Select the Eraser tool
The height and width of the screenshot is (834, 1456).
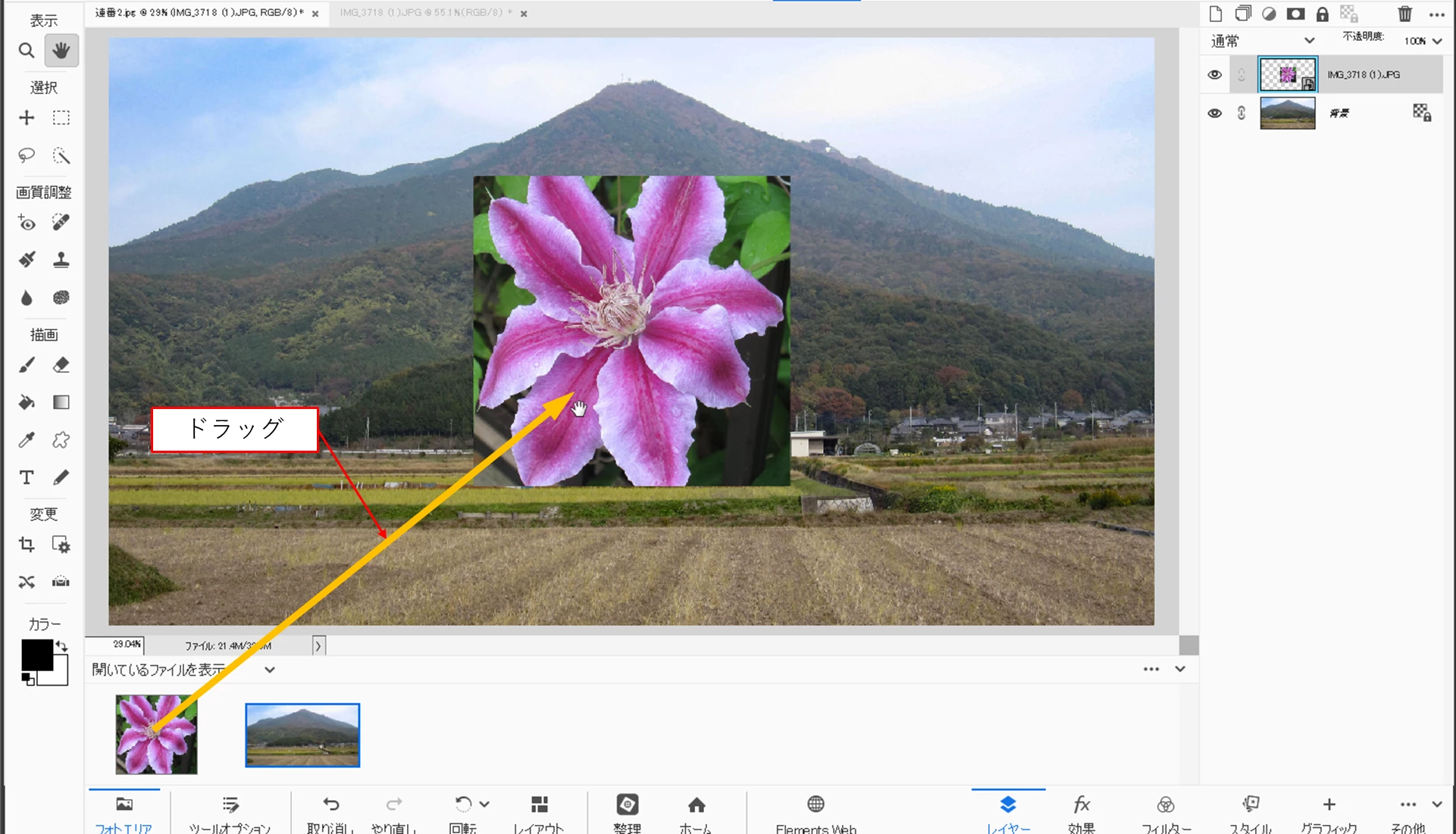tap(61, 365)
